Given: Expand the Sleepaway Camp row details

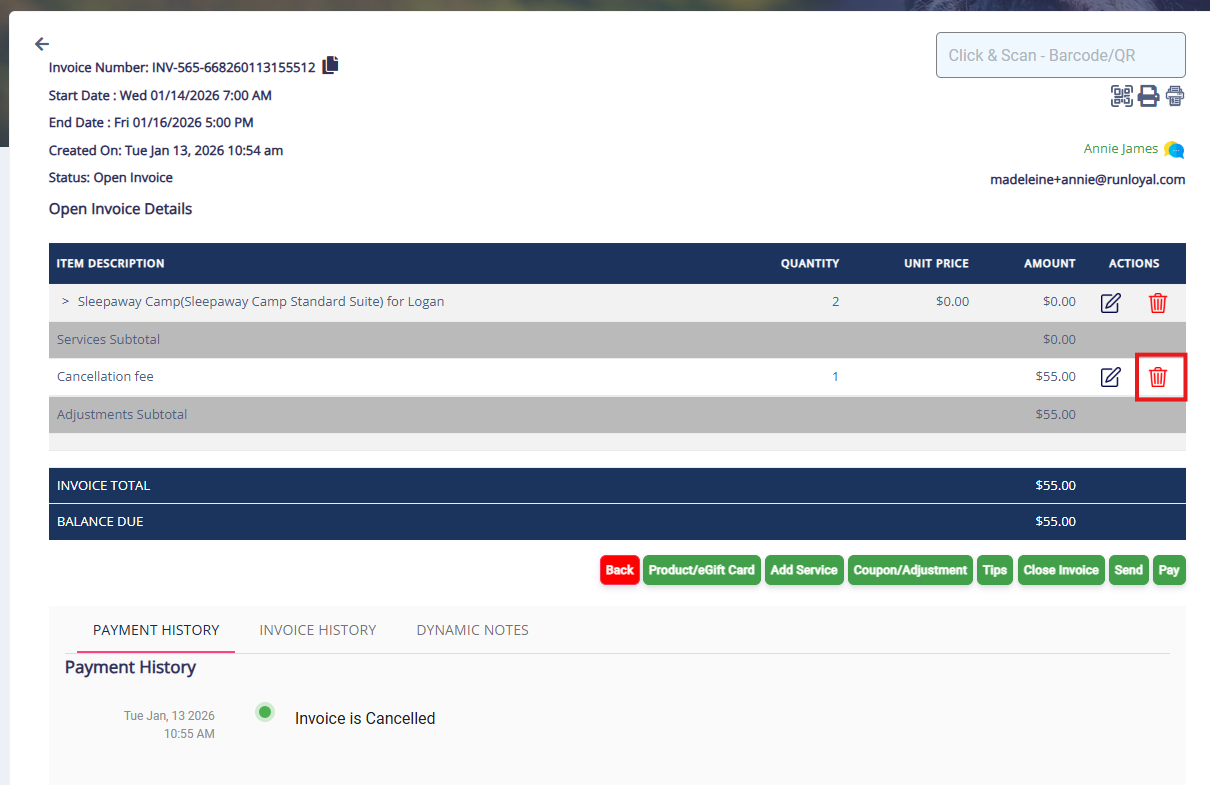Looking at the screenshot, I should 65,301.
